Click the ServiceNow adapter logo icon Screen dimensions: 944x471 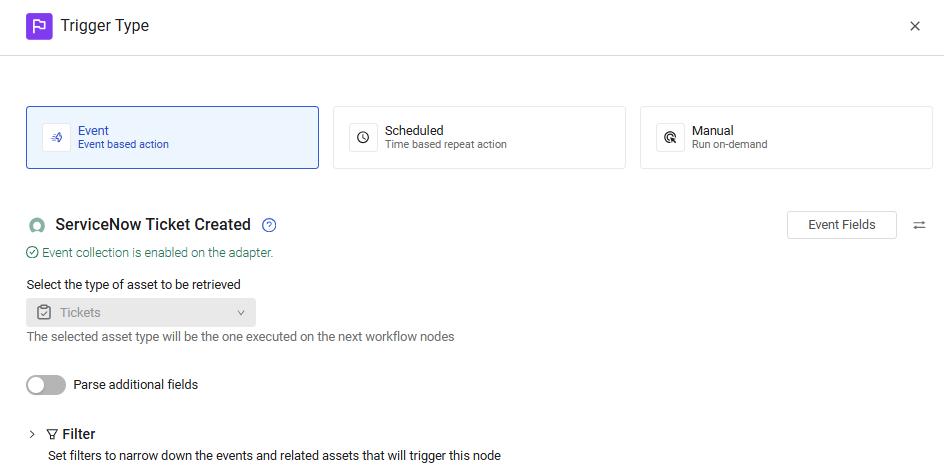(x=37, y=225)
